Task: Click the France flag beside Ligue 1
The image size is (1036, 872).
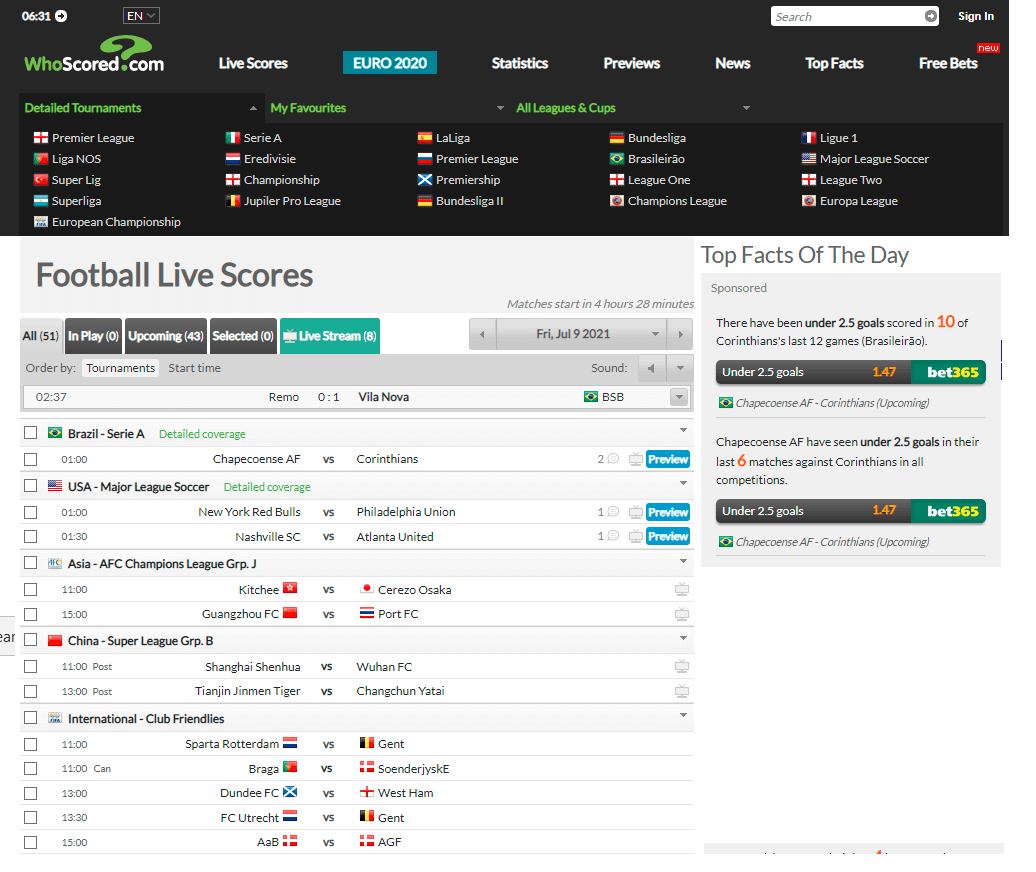Action: point(809,137)
